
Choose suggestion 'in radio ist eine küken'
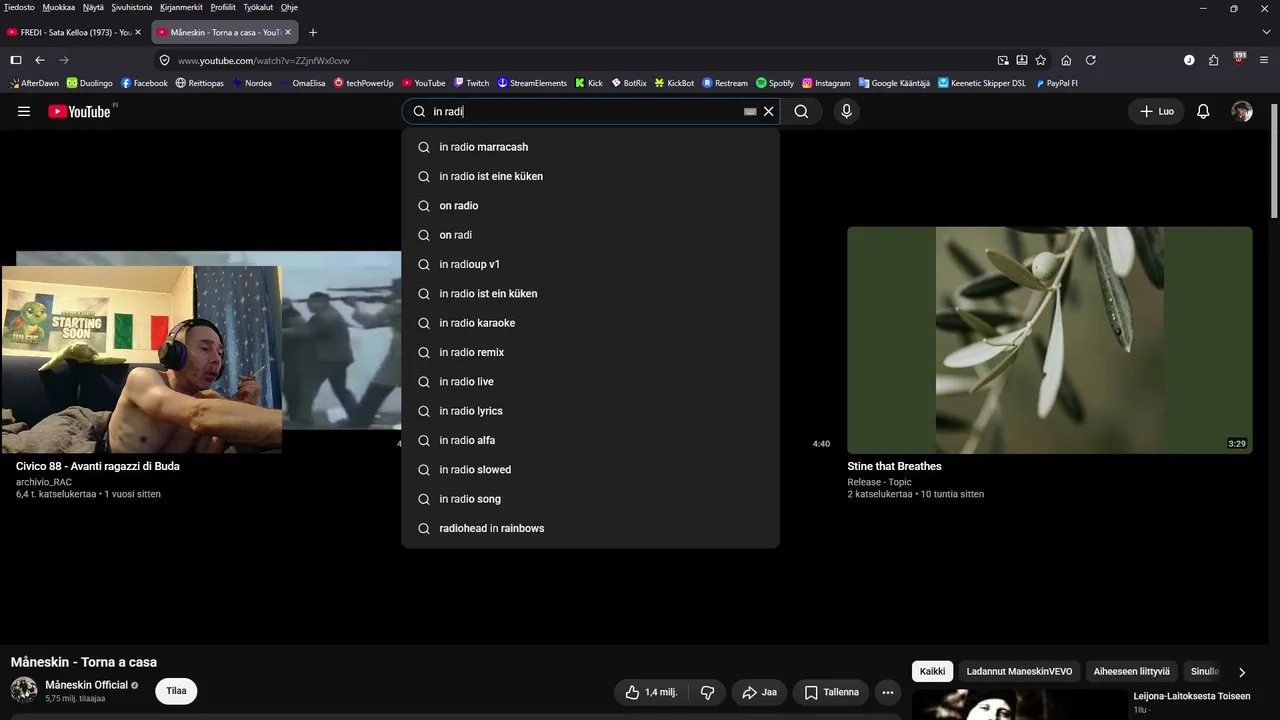590,176
